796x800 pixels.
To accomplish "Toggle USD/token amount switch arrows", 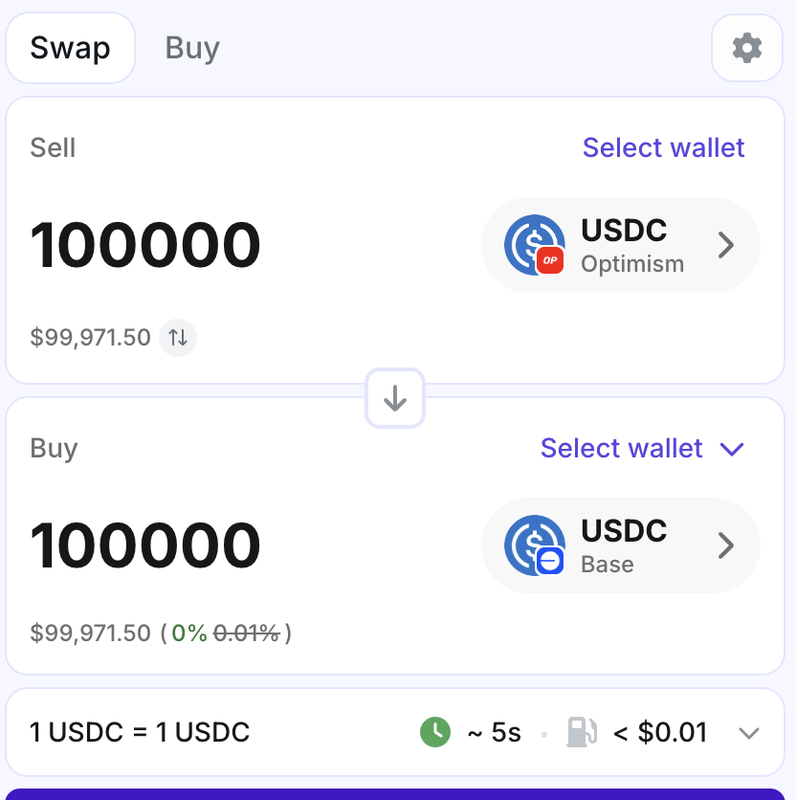I will coord(178,337).
